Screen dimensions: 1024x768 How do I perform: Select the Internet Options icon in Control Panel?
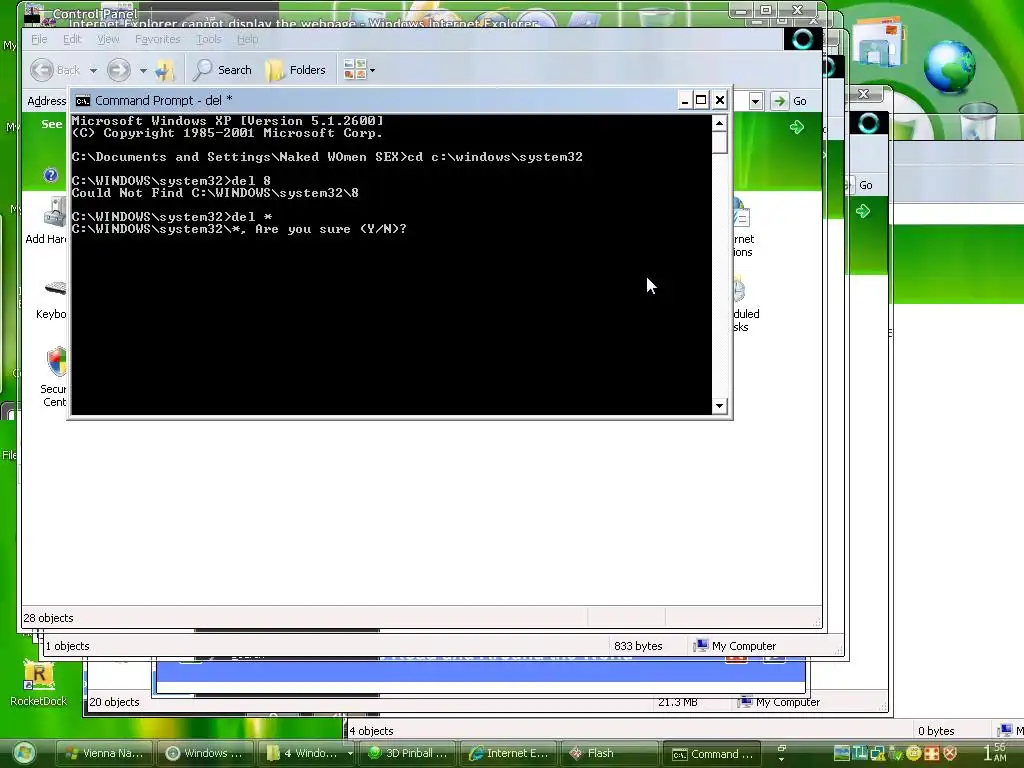pyautogui.click(x=741, y=214)
